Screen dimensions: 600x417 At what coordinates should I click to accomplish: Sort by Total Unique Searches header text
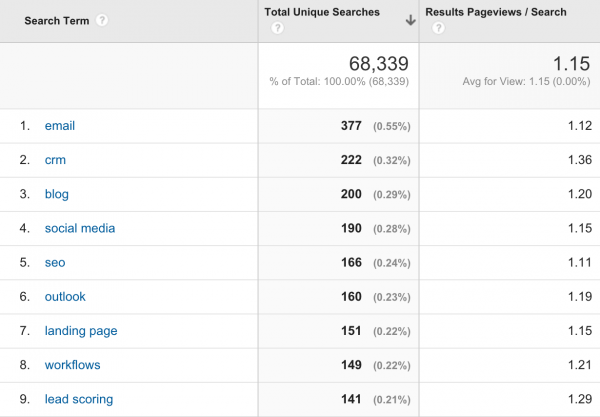coord(322,12)
